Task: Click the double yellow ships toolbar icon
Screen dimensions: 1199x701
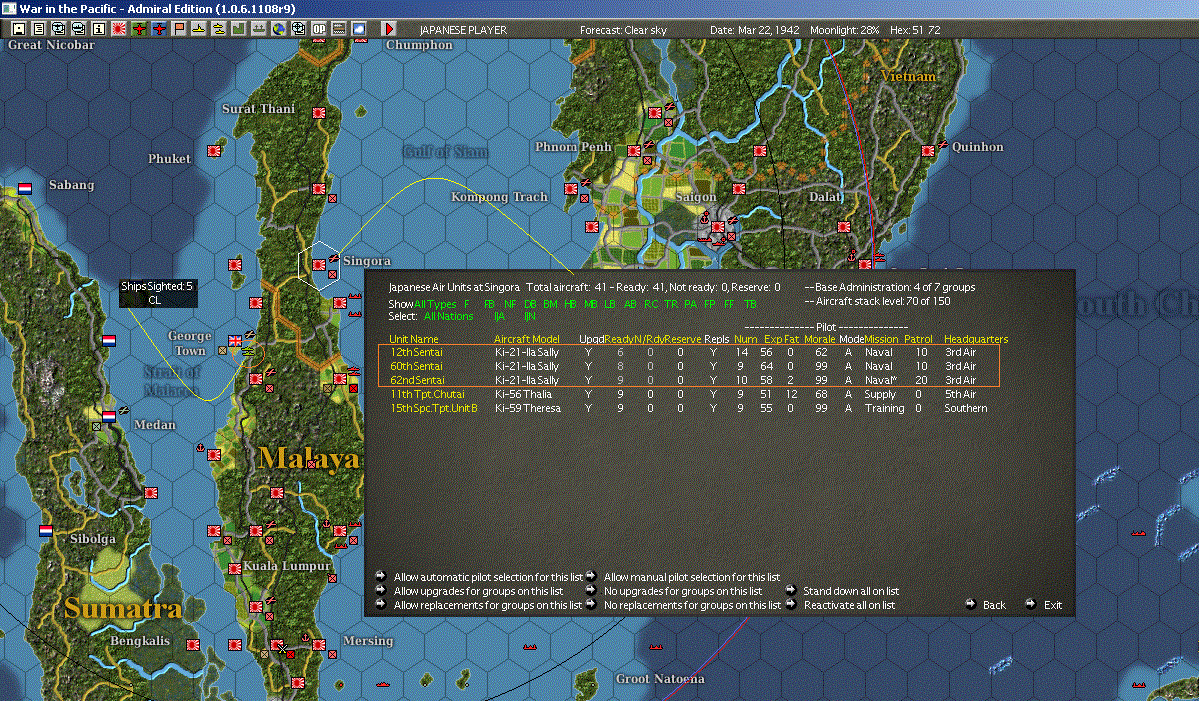Action: 219,29
